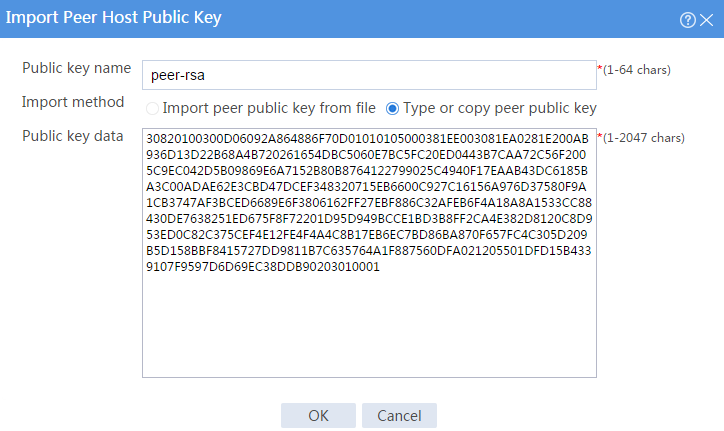Screen dimensions: 724x431
Task: Click the 'Type or copy peer public key' label
Action: point(500,108)
